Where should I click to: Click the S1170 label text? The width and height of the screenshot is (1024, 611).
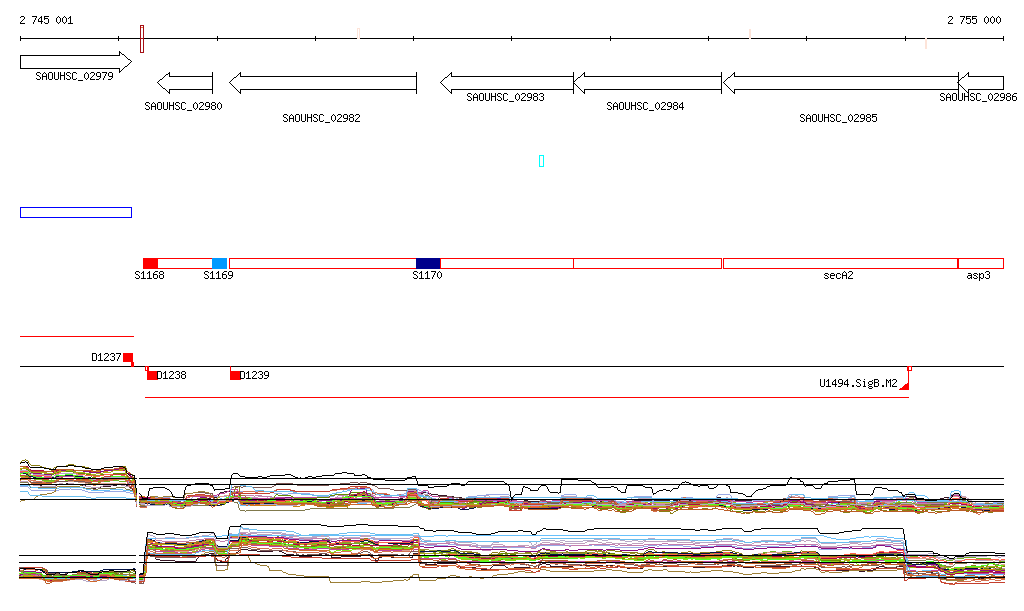(x=427, y=275)
